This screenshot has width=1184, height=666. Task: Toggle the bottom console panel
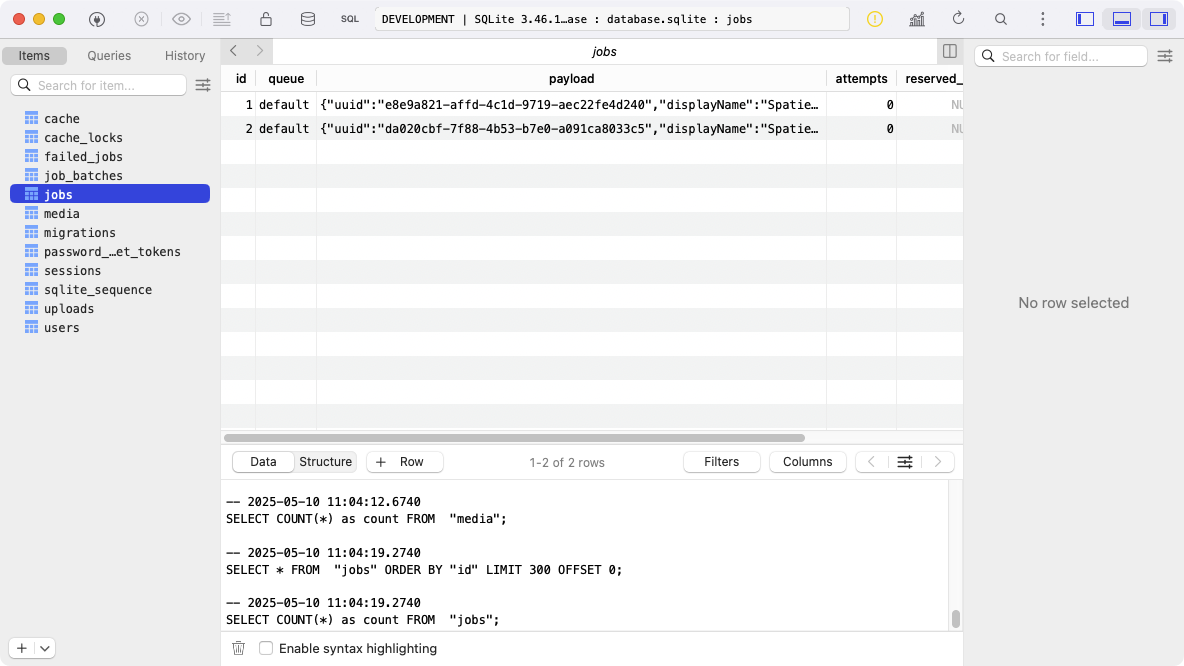coord(1122,19)
